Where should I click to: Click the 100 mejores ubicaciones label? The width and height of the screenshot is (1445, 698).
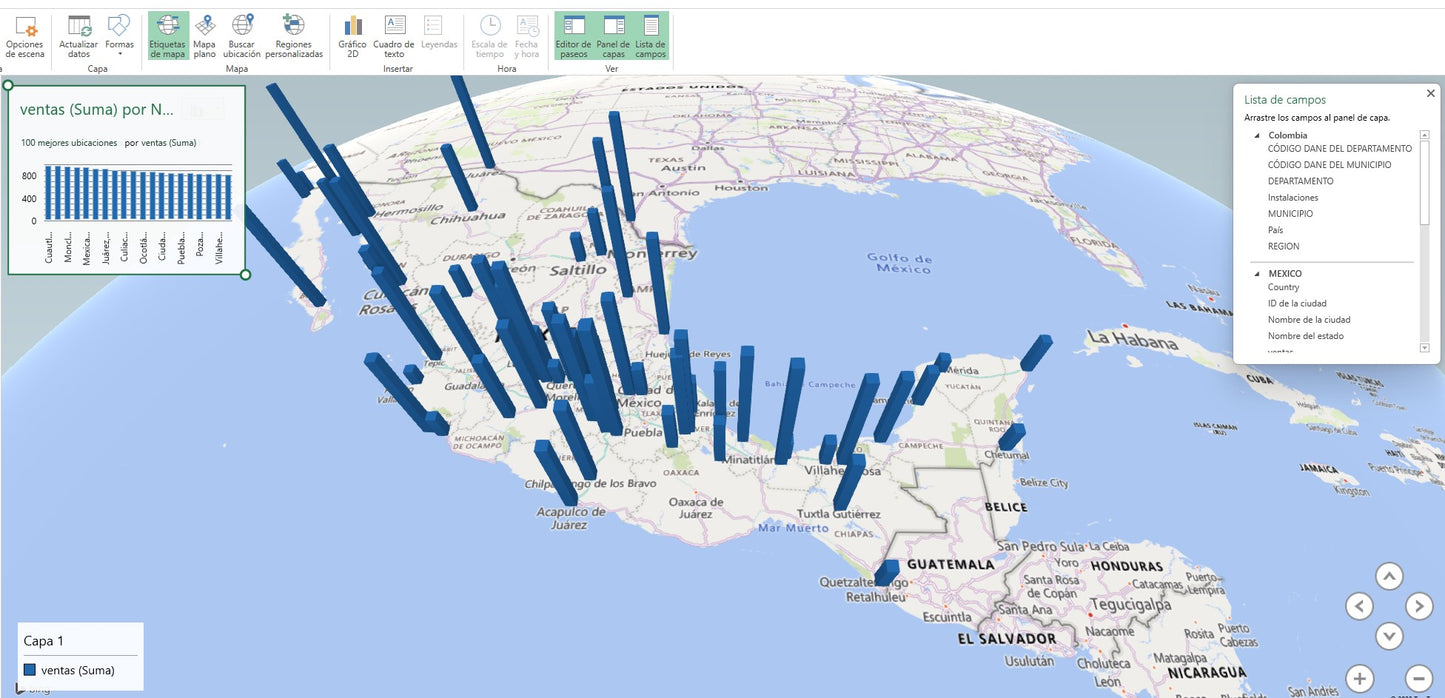(69, 143)
